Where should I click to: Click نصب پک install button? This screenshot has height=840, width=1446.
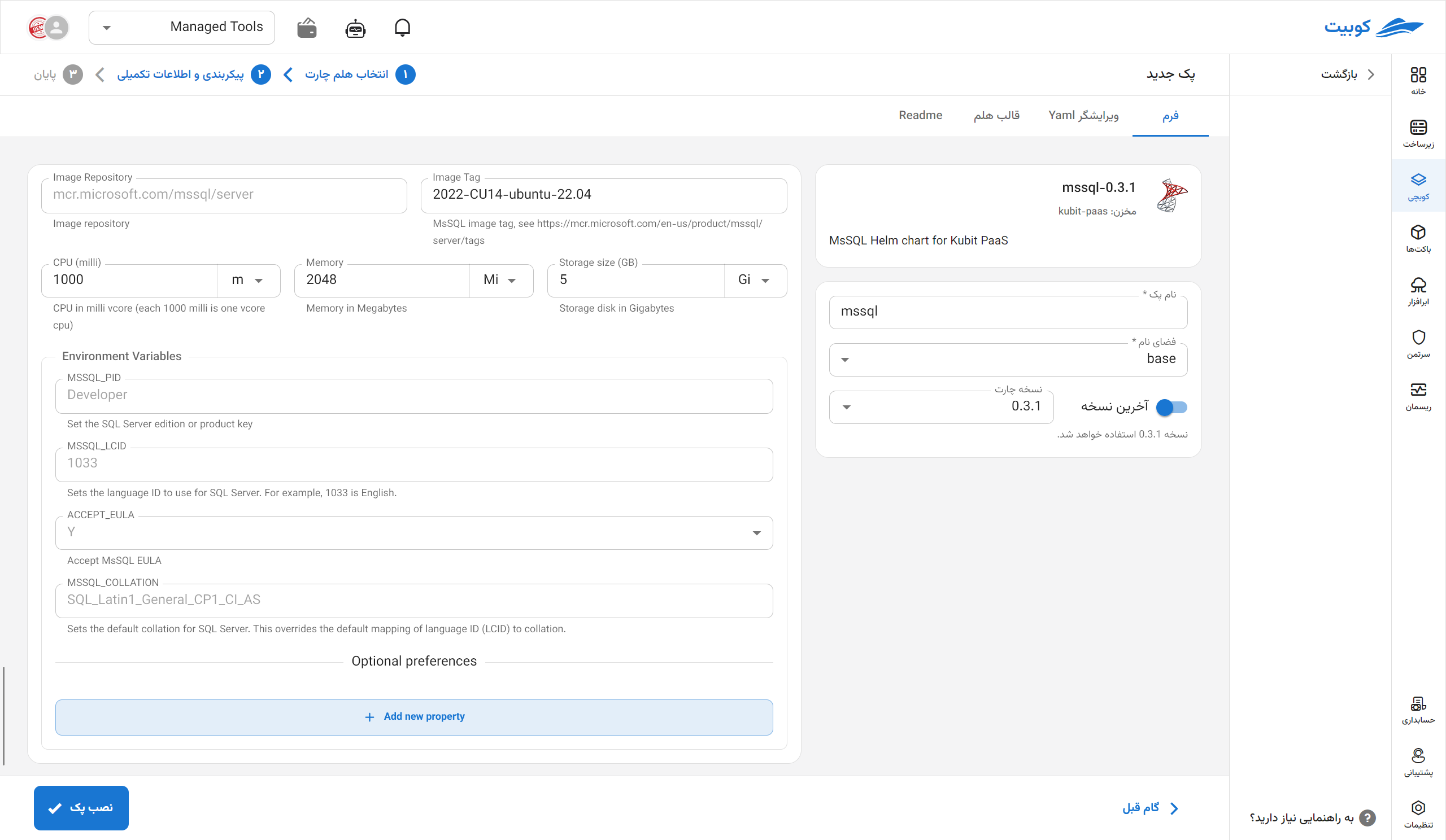pos(81,807)
